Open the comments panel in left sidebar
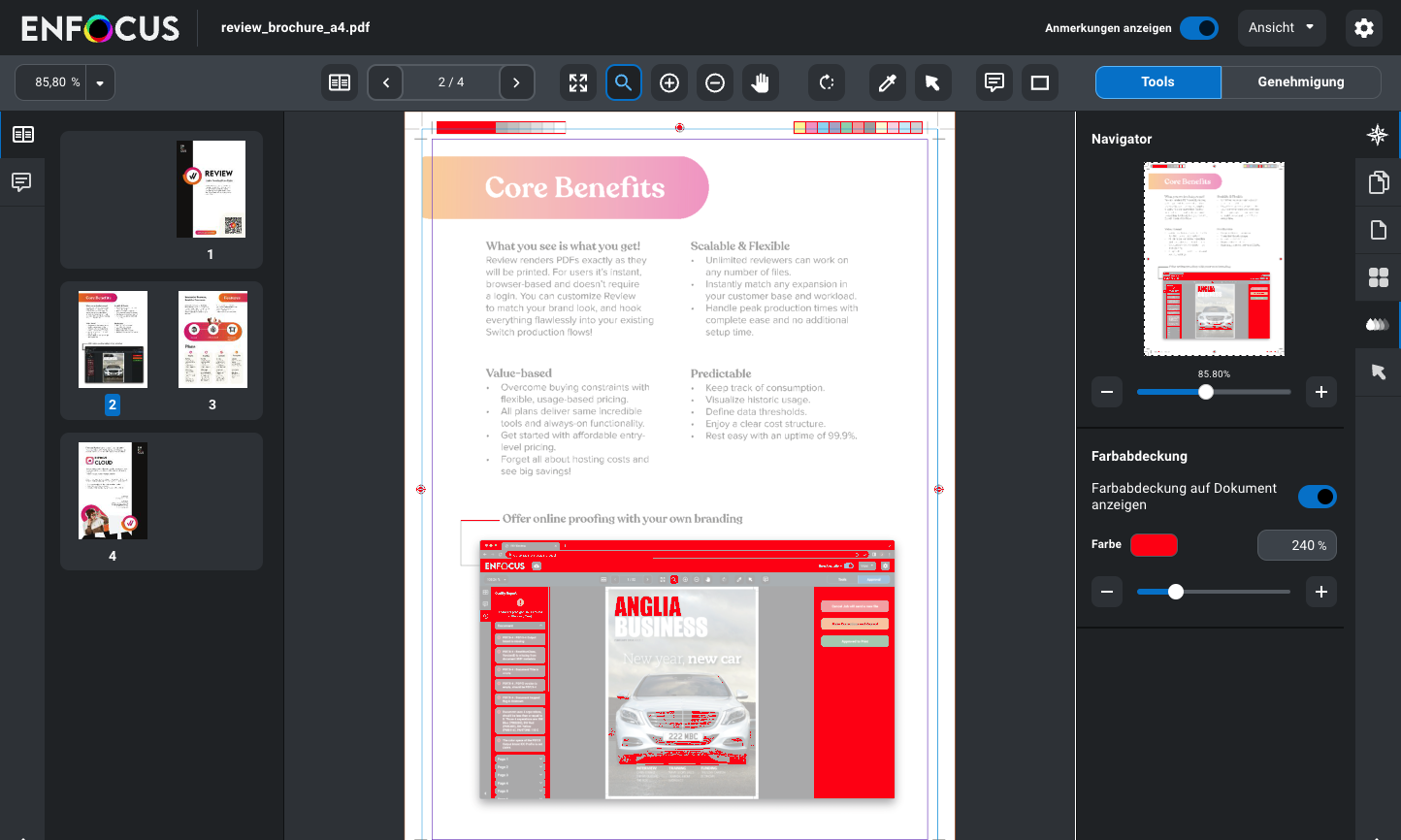The width and height of the screenshot is (1401, 840). point(21,181)
